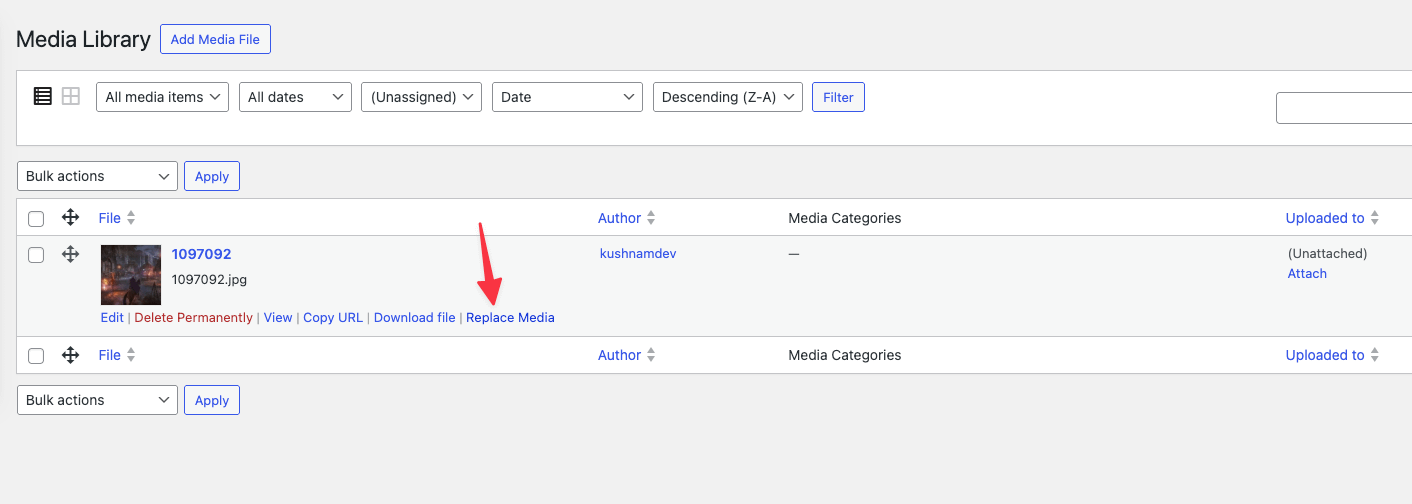Sort by Author column arrows in header
This screenshot has height=504, width=1412.
[651, 218]
